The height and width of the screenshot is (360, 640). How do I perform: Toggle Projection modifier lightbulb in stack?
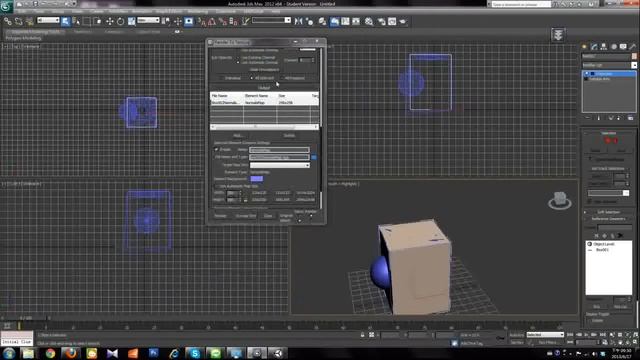coord(587,74)
